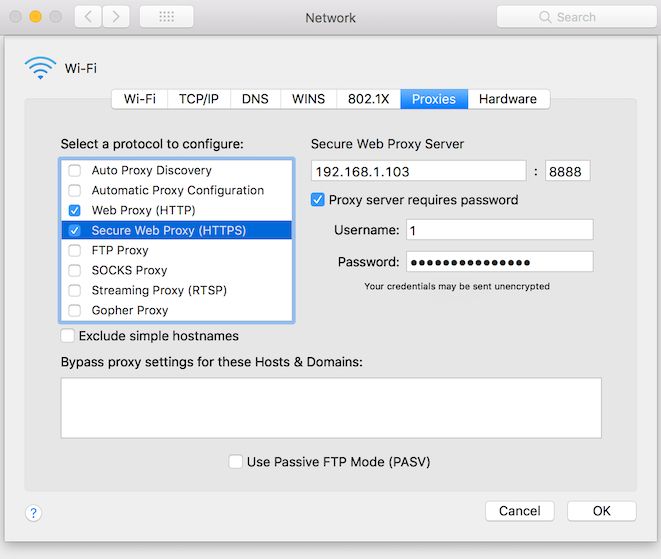Click the yellow minimize window button

click(x=35, y=17)
